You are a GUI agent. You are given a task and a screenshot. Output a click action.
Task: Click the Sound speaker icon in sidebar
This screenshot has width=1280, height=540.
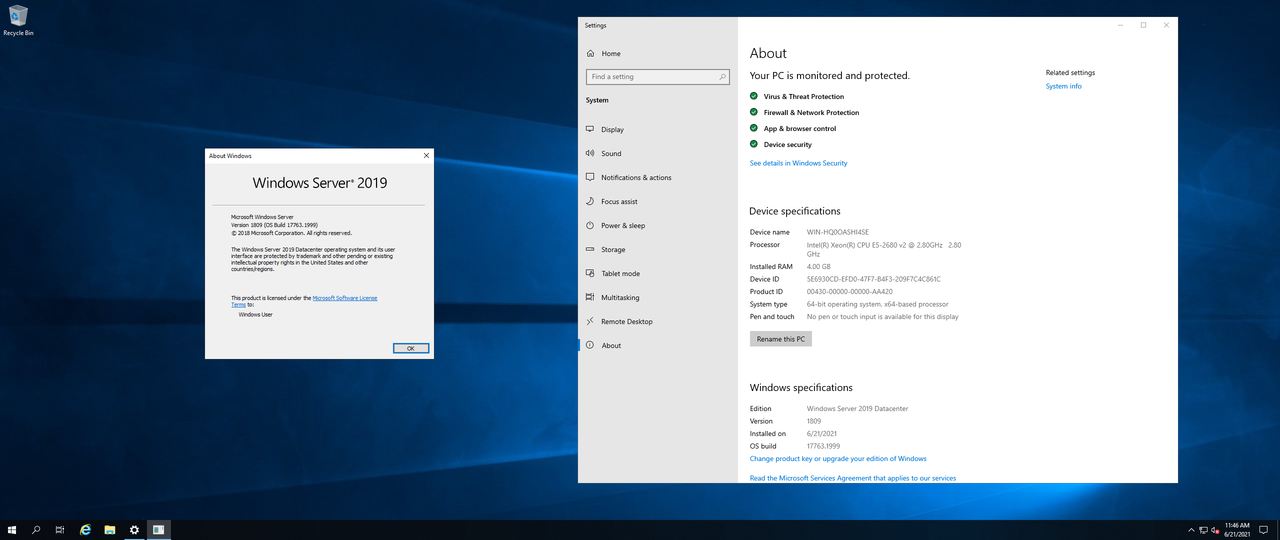pyautogui.click(x=590, y=153)
